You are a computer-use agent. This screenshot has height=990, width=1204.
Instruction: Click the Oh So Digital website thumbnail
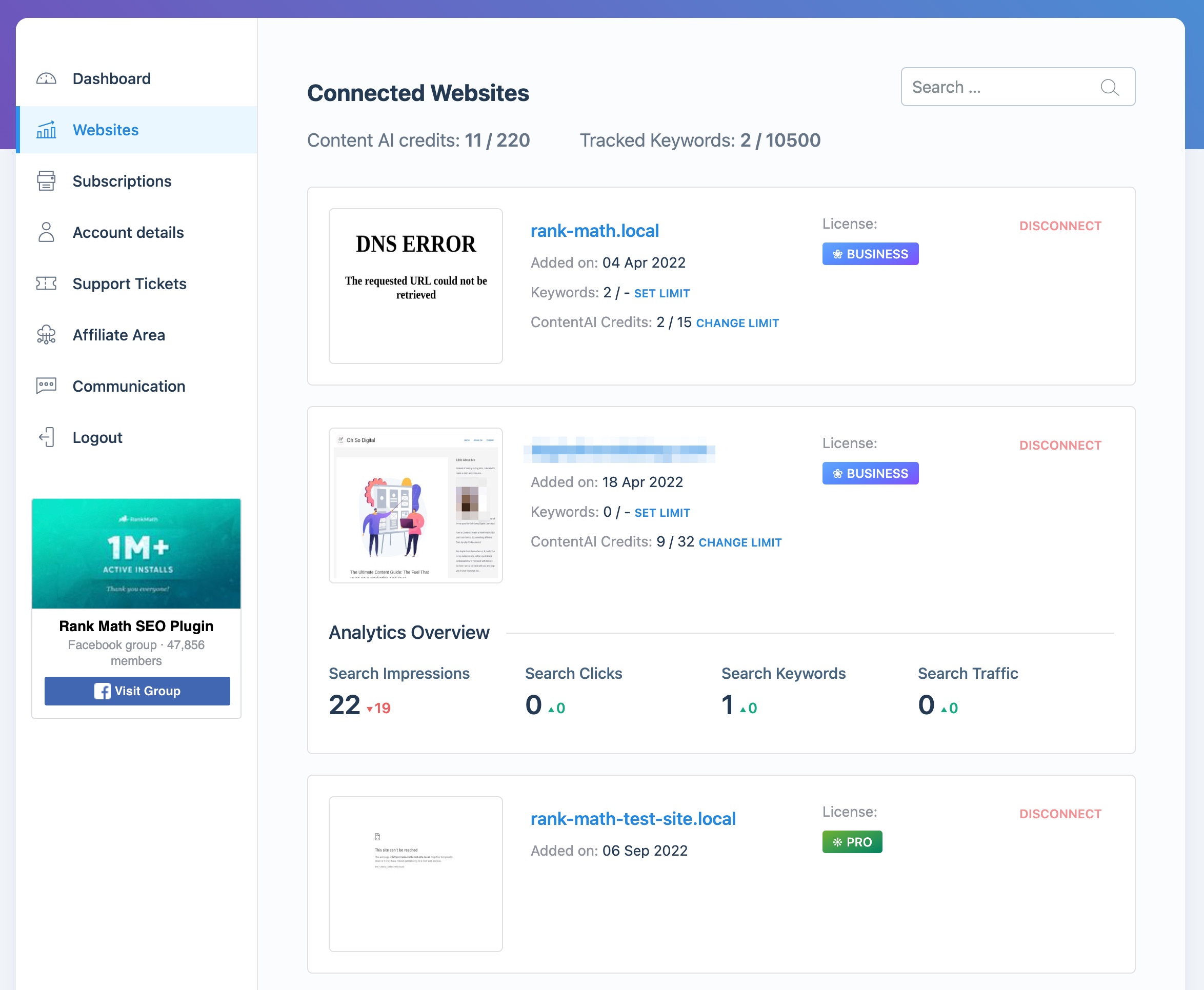point(416,504)
